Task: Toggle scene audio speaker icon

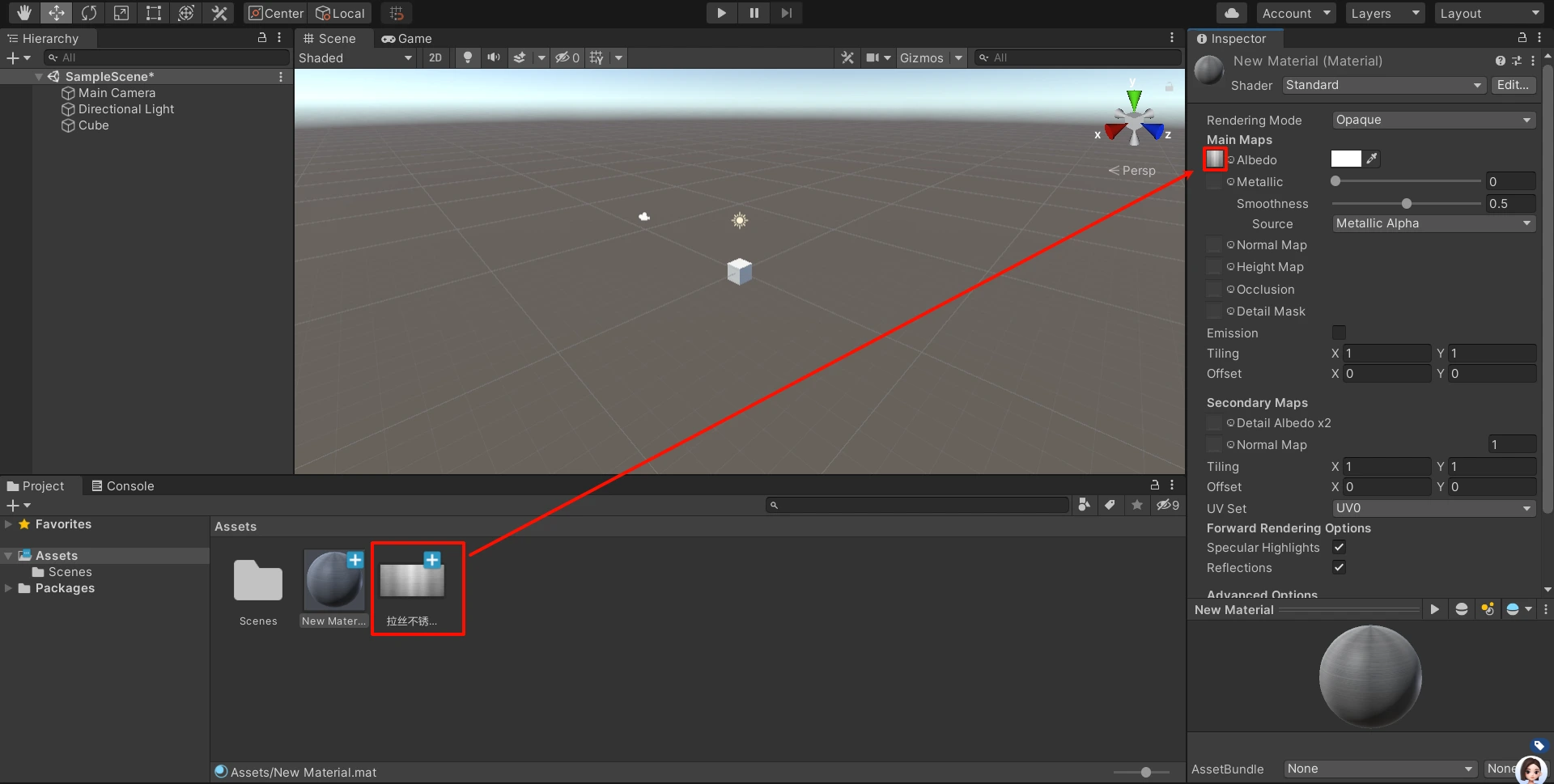Action: [x=494, y=57]
